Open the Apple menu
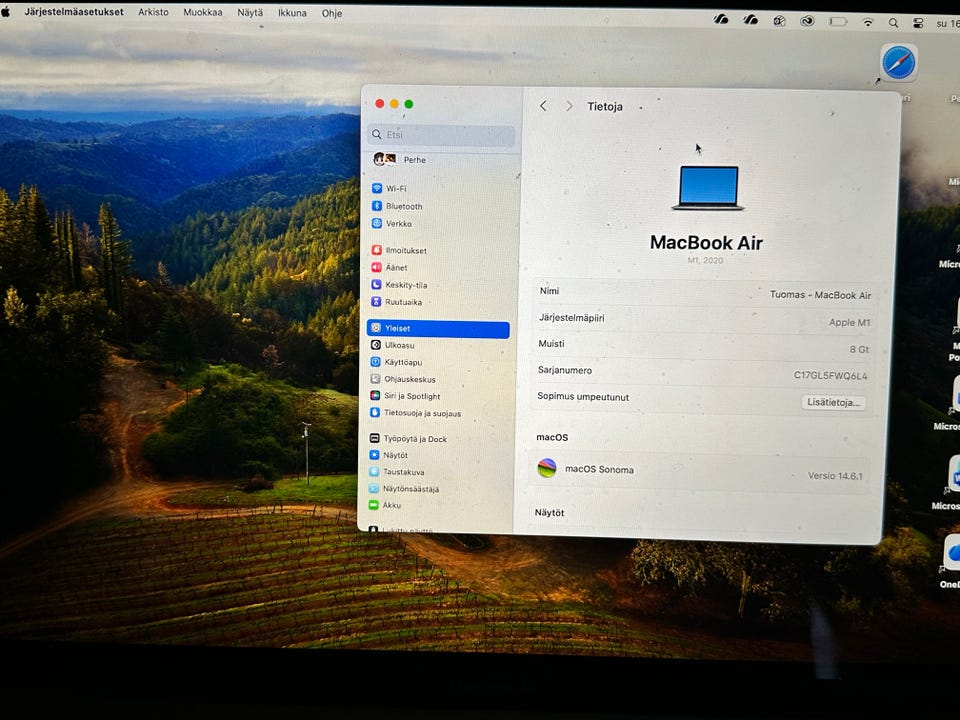 (6, 12)
